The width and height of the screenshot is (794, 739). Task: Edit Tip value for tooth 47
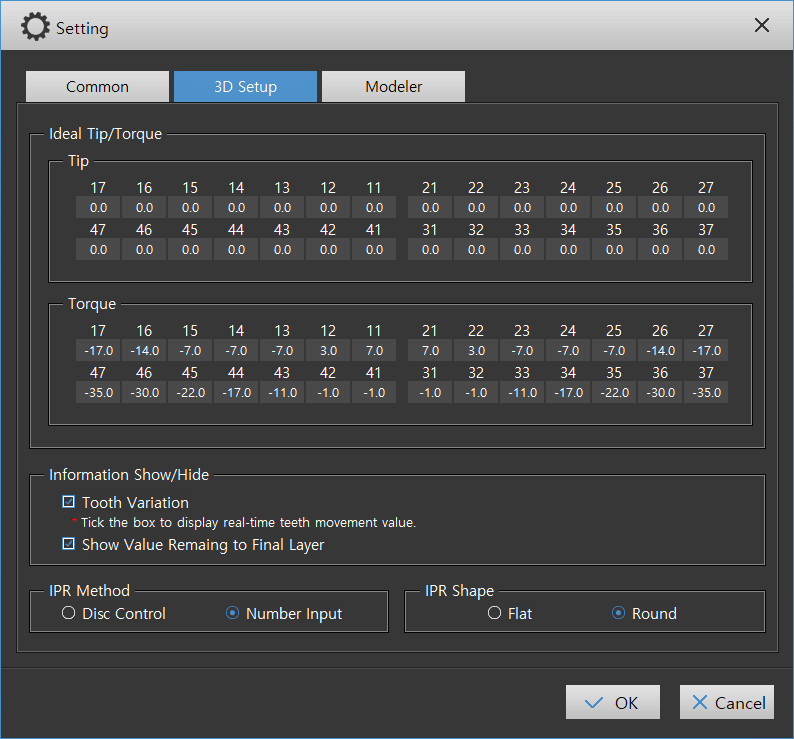(x=98, y=249)
